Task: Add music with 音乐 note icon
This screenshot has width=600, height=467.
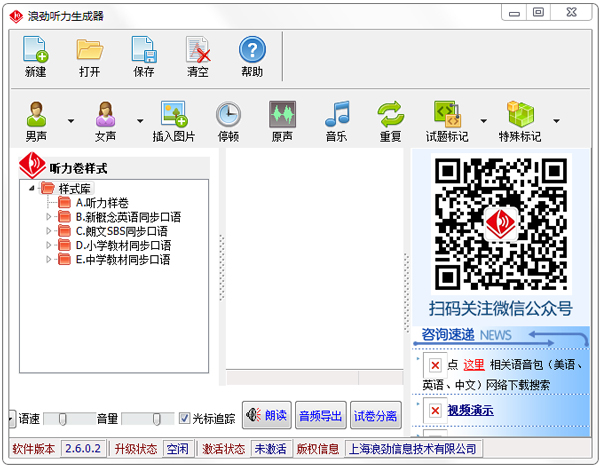Action: 337,114
